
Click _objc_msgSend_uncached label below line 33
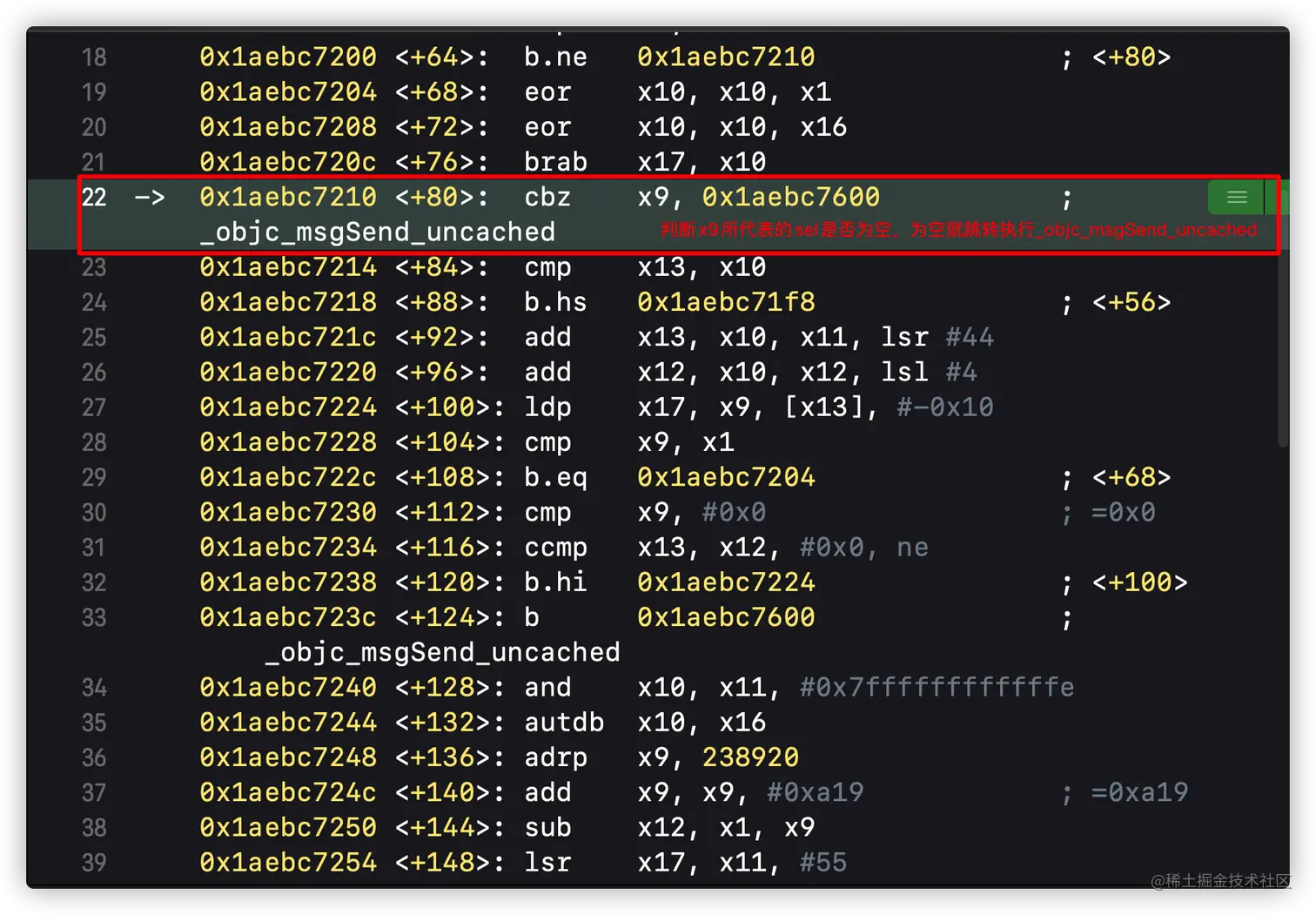[442, 652]
